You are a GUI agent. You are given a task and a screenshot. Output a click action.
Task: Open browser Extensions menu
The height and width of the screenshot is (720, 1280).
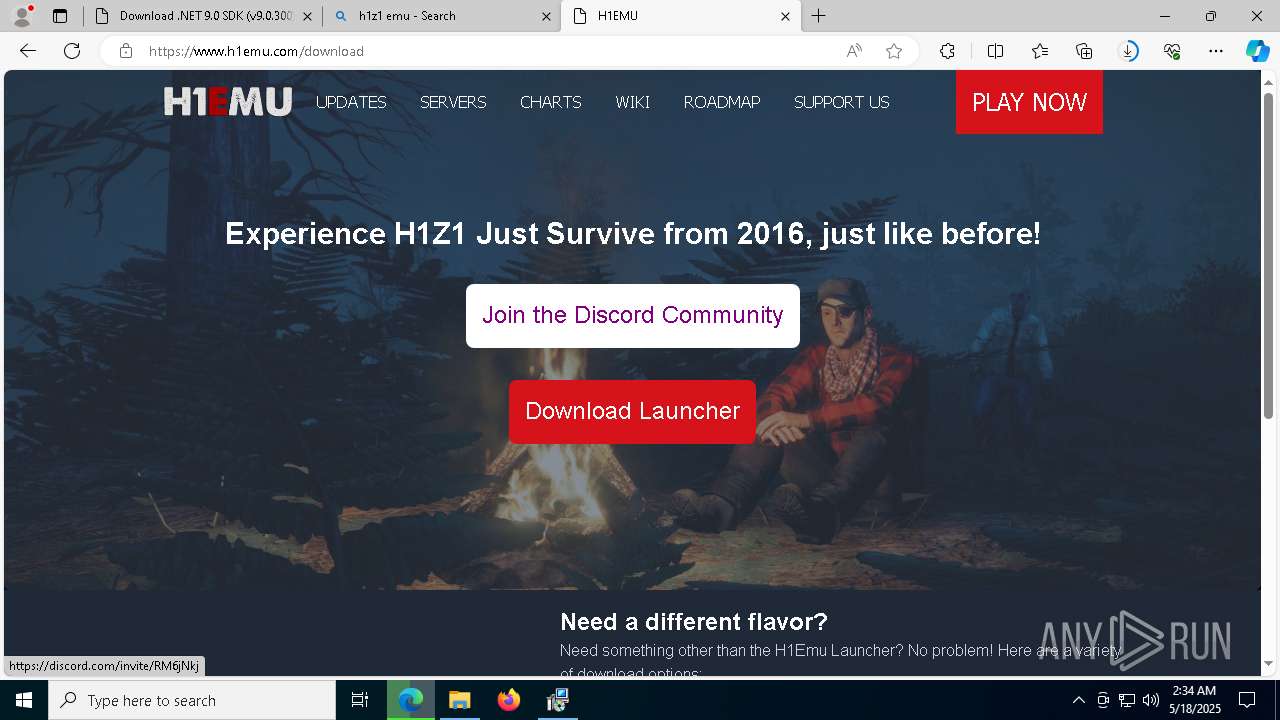click(947, 51)
